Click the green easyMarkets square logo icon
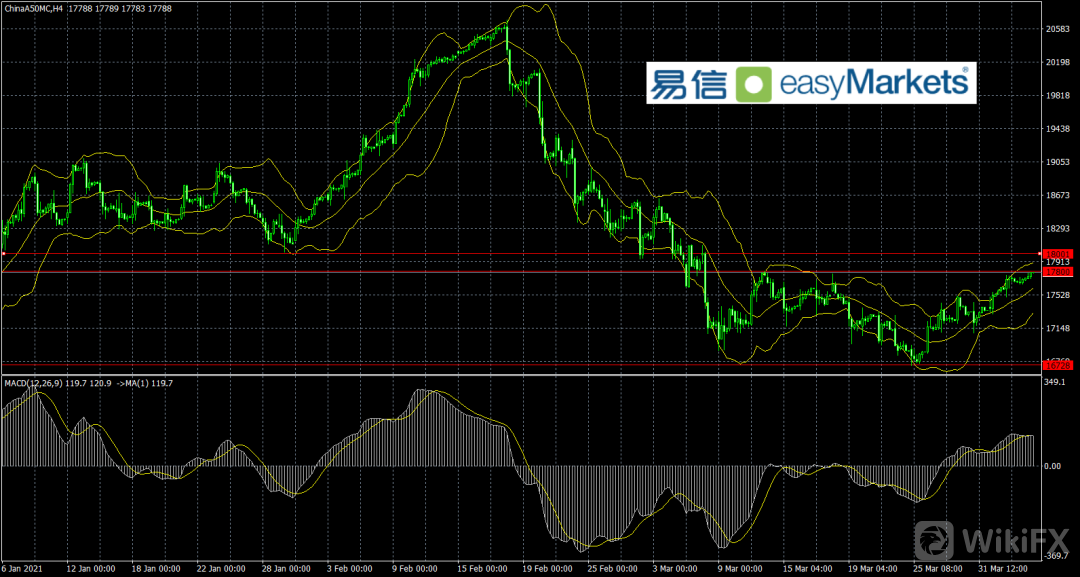The image size is (1080, 577). (x=755, y=84)
